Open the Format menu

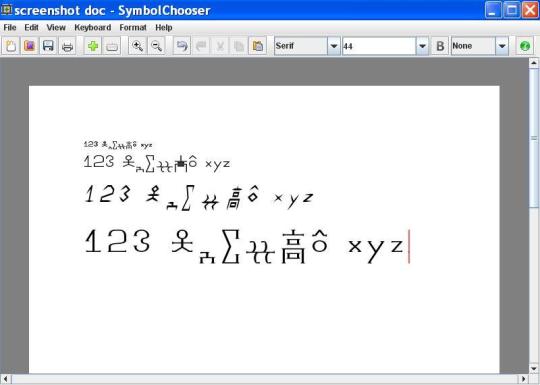(133, 27)
